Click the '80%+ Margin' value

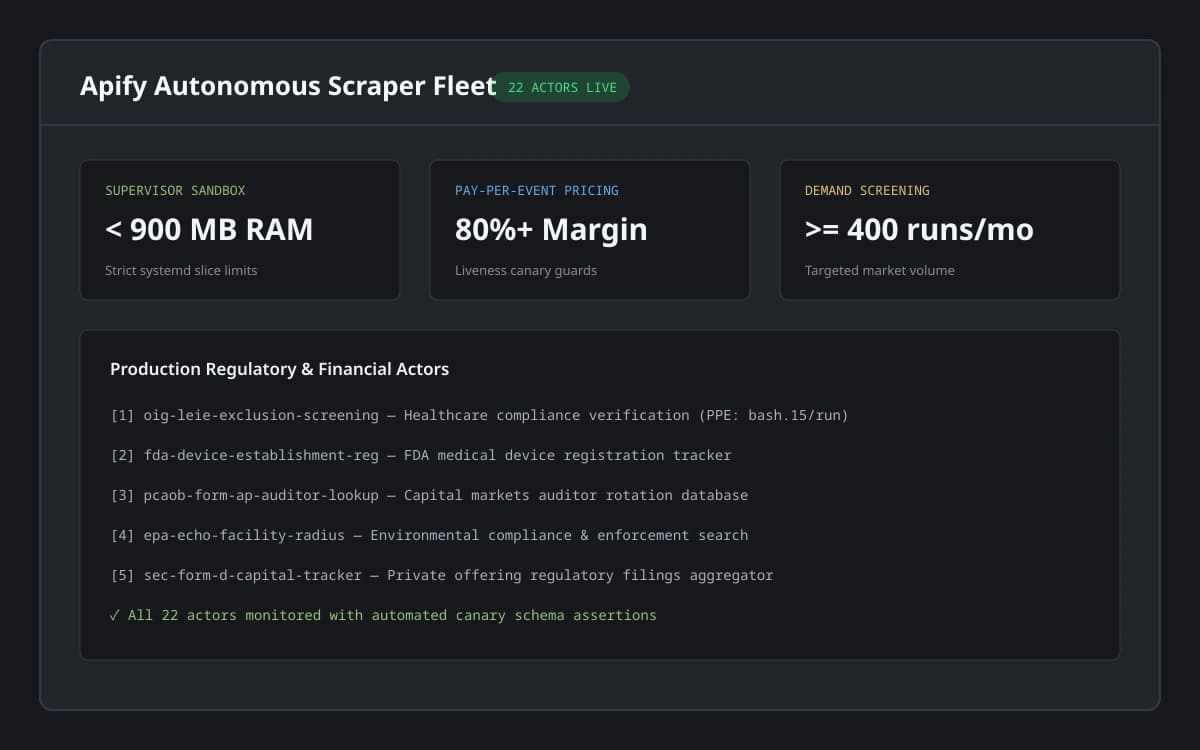(x=551, y=229)
